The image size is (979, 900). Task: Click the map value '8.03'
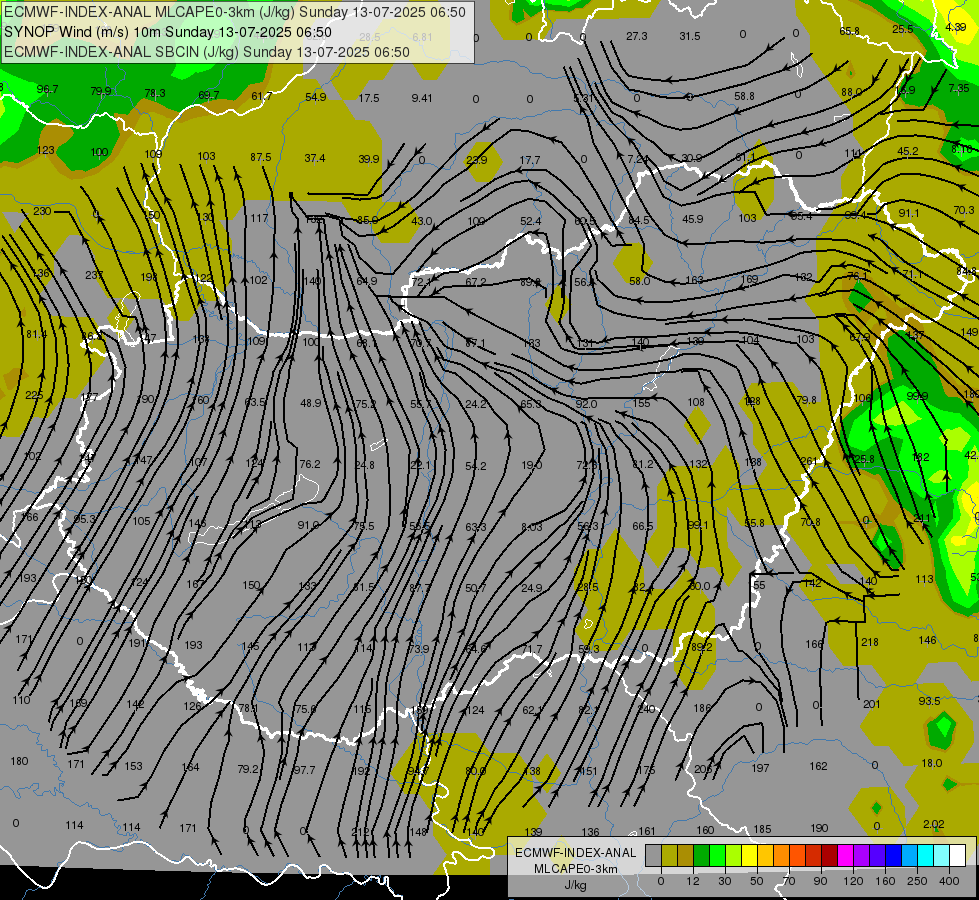[531, 527]
